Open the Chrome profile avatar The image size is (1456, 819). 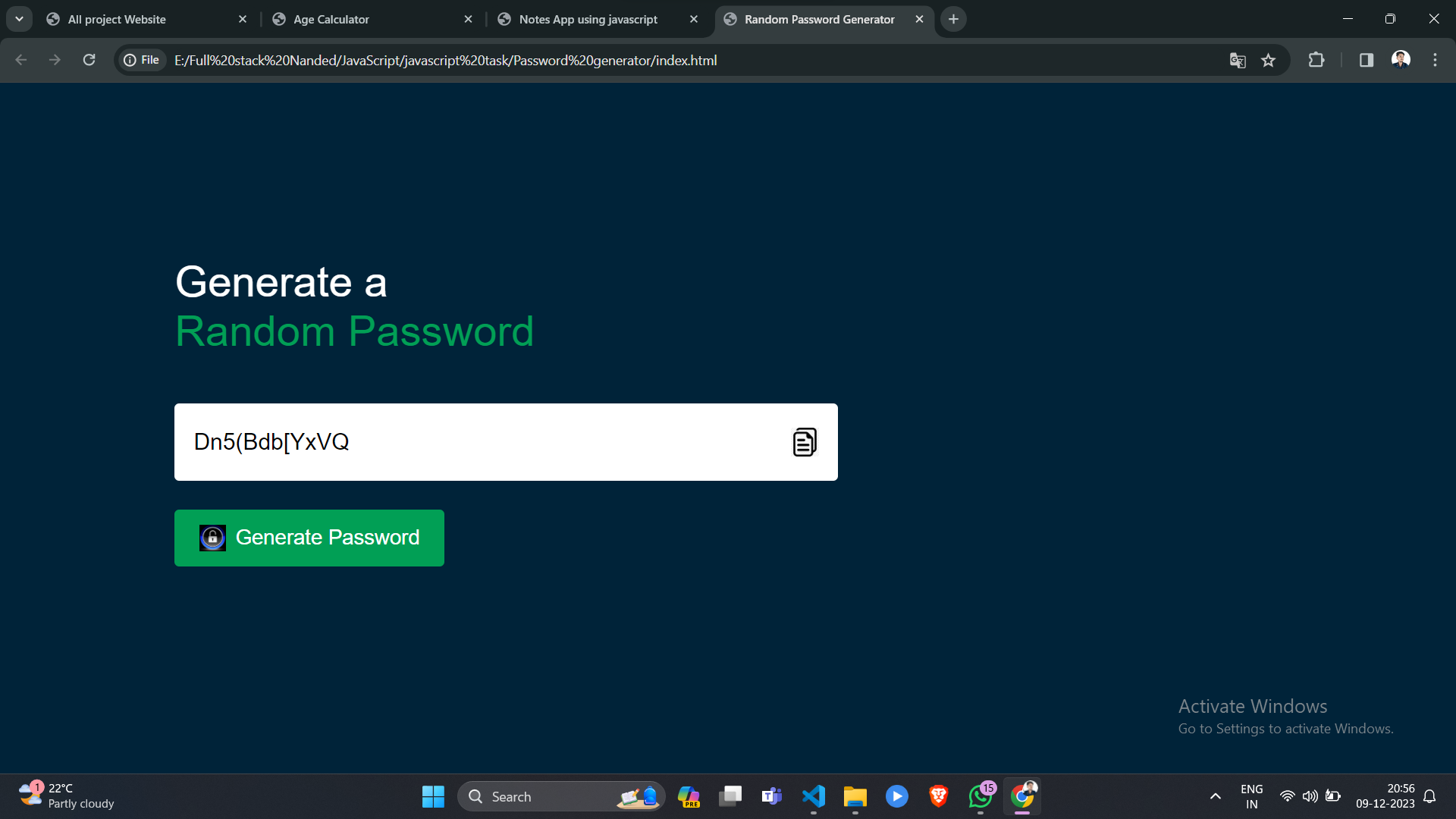coord(1401,60)
